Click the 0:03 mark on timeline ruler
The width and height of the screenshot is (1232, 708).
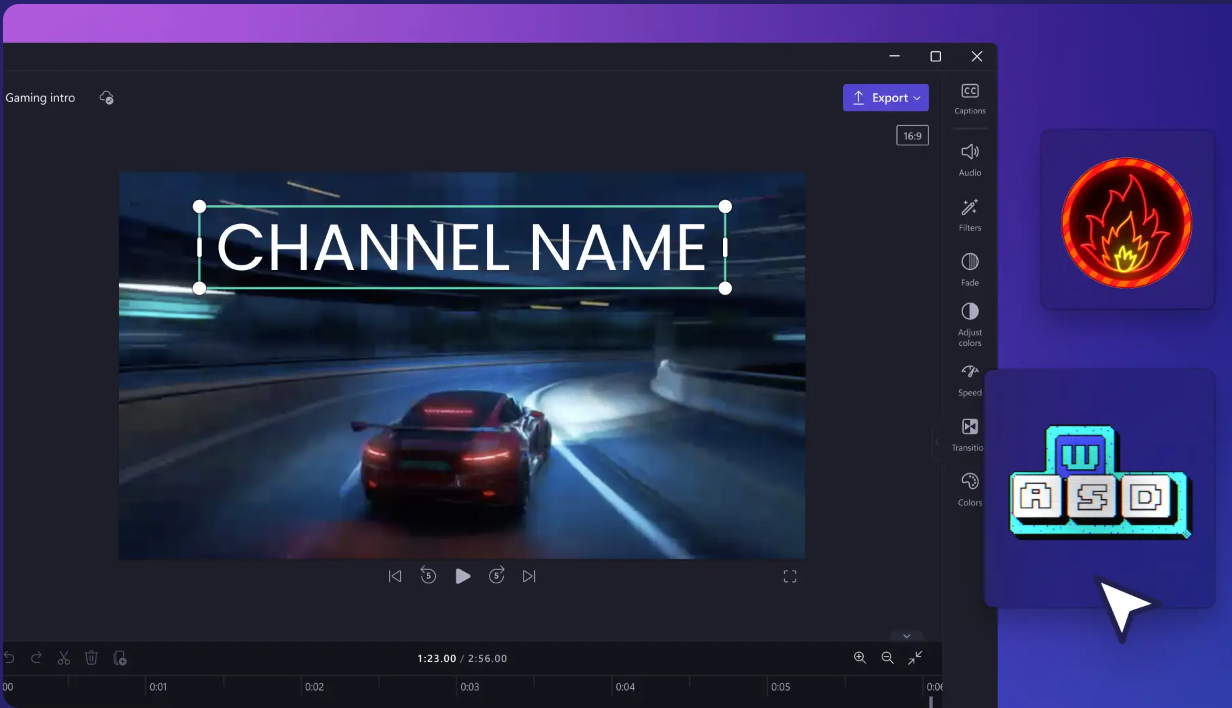469,687
